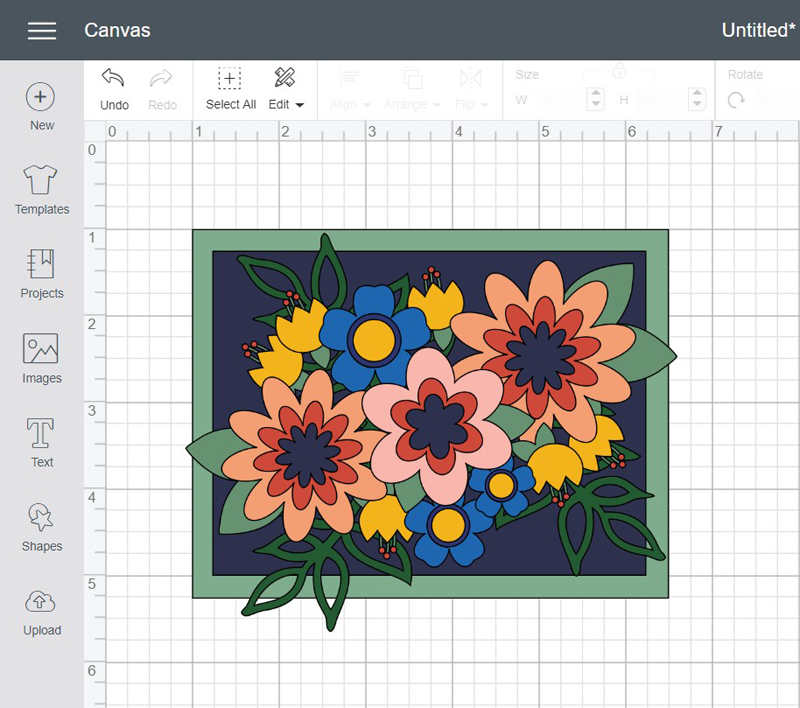Open the Projects panel
Image resolution: width=800 pixels, height=708 pixels.
pyautogui.click(x=41, y=265)
